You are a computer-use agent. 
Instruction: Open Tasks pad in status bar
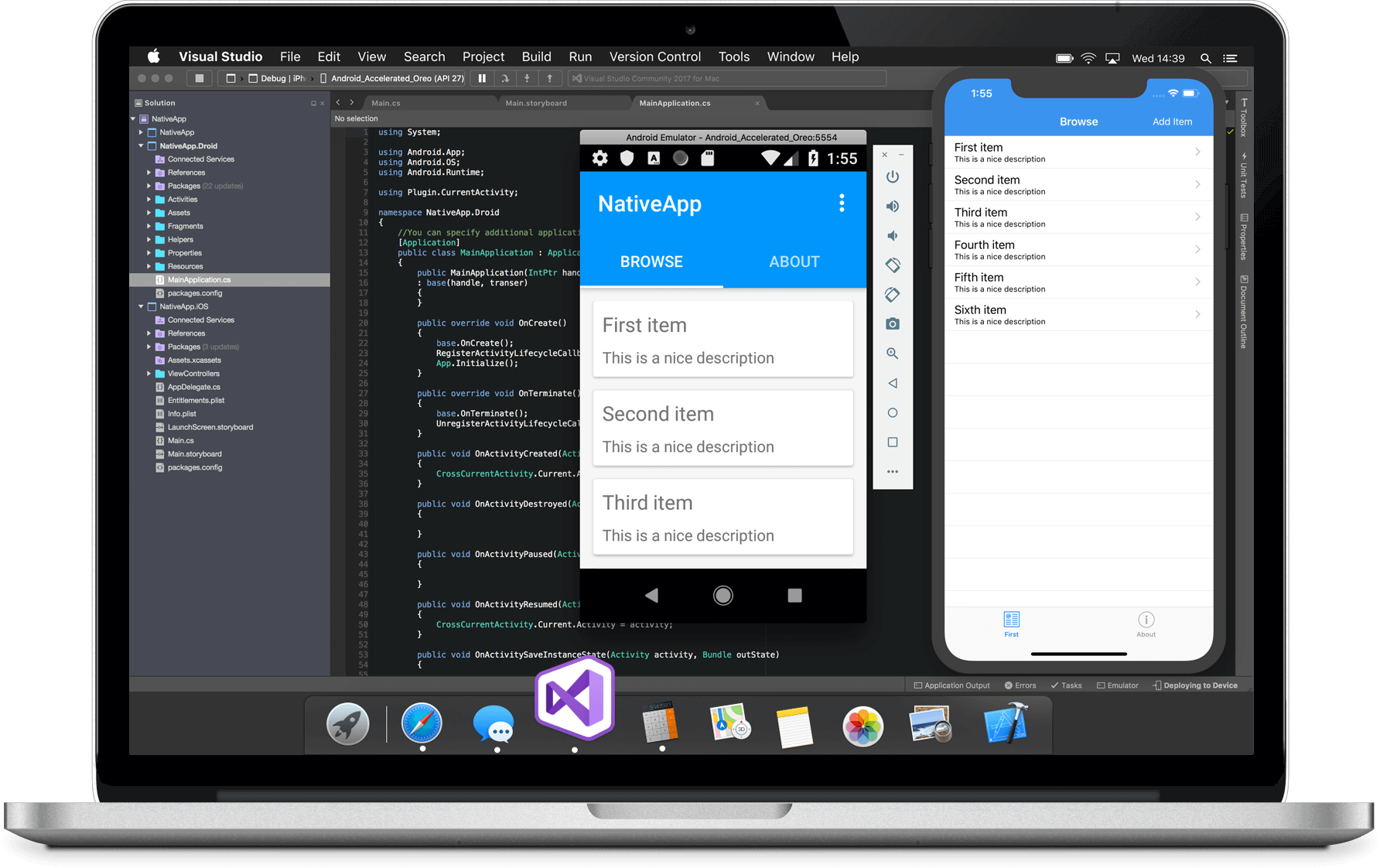pos(1066,685)
